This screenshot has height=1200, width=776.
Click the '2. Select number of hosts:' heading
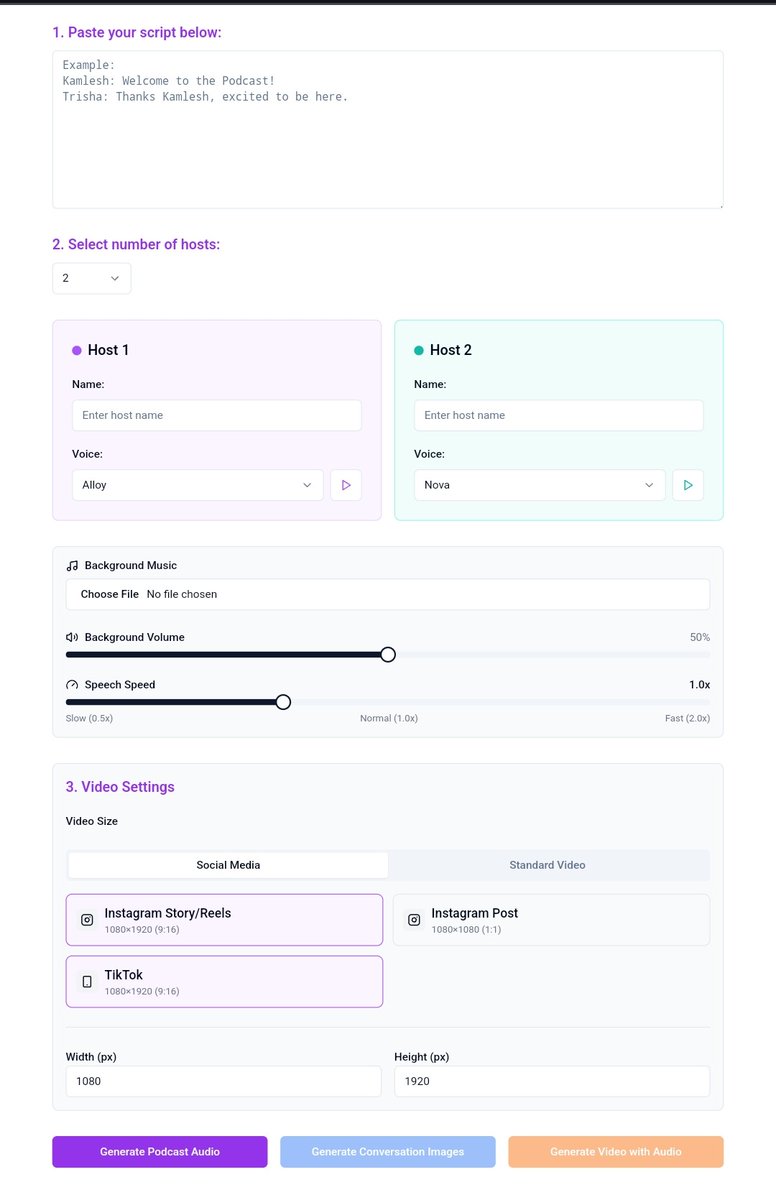(136, 244)
